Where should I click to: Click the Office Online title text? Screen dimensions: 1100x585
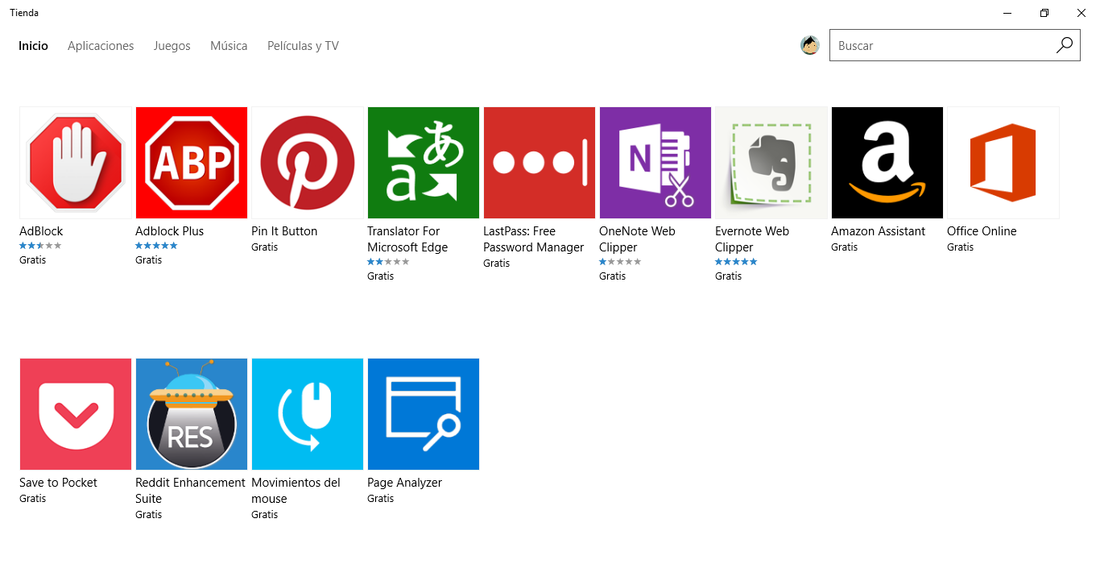click(981, 231)
